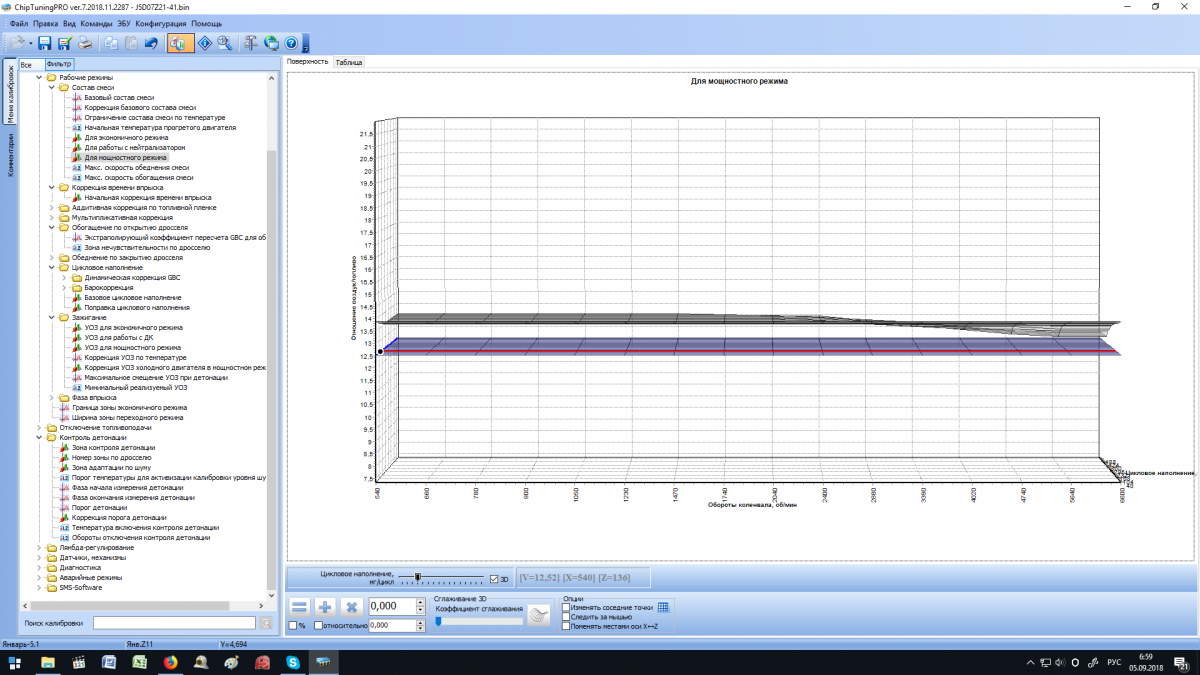Click the blue question mark help icon
Image resolution: width=1200 pixels, height=675 pixels.
click(x=291, y=43)
